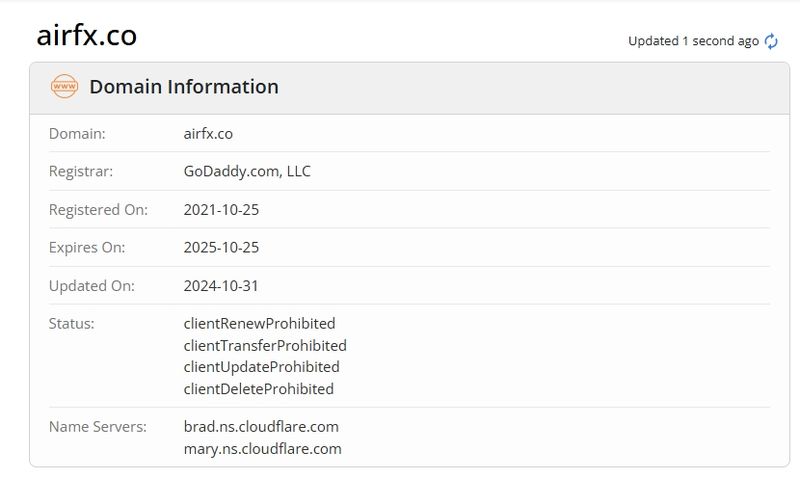Select the clientRenewProhibited status
The width and height of the screenshot is (800, 477).
[259, 323]
